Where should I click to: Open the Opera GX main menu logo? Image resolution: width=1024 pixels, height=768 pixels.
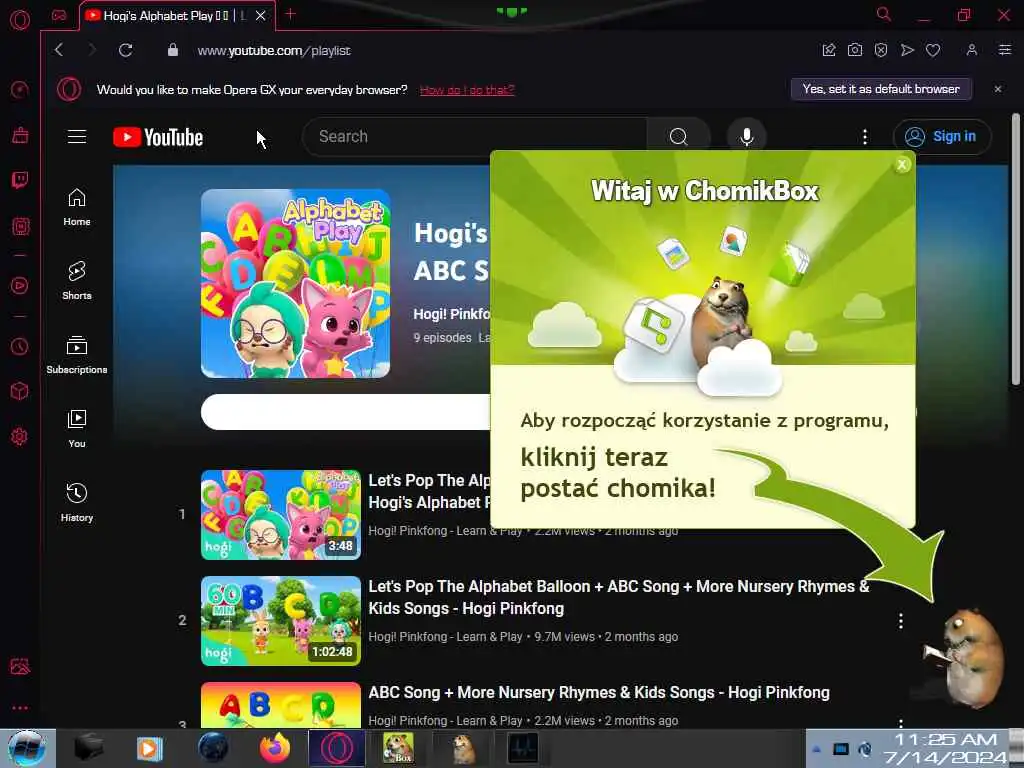point(20,20)
